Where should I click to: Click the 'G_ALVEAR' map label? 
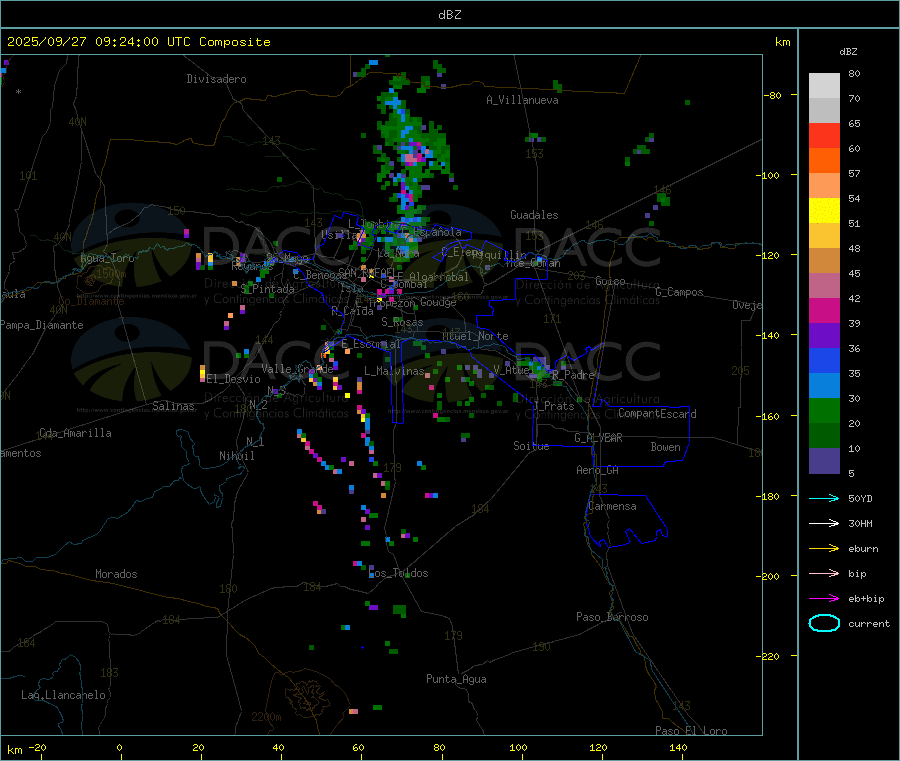click(598, 438)
